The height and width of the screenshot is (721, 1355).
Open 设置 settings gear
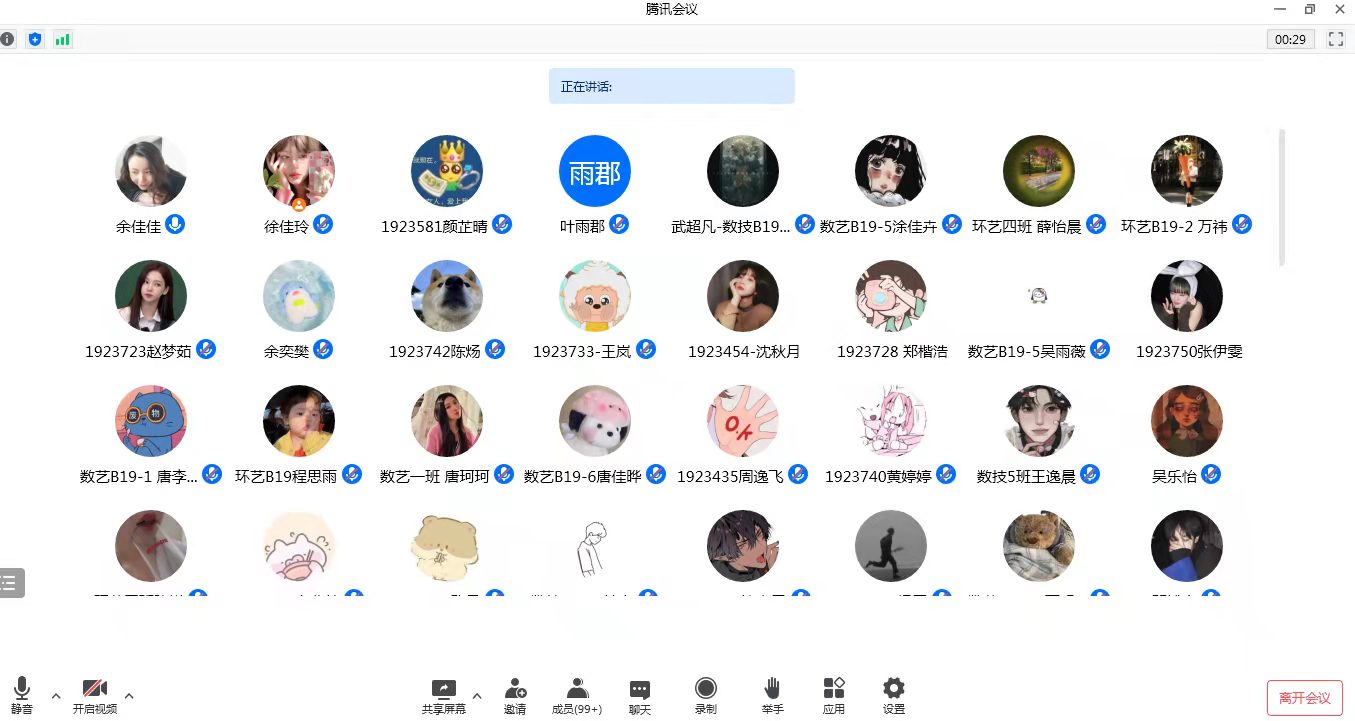click(894, 695)
